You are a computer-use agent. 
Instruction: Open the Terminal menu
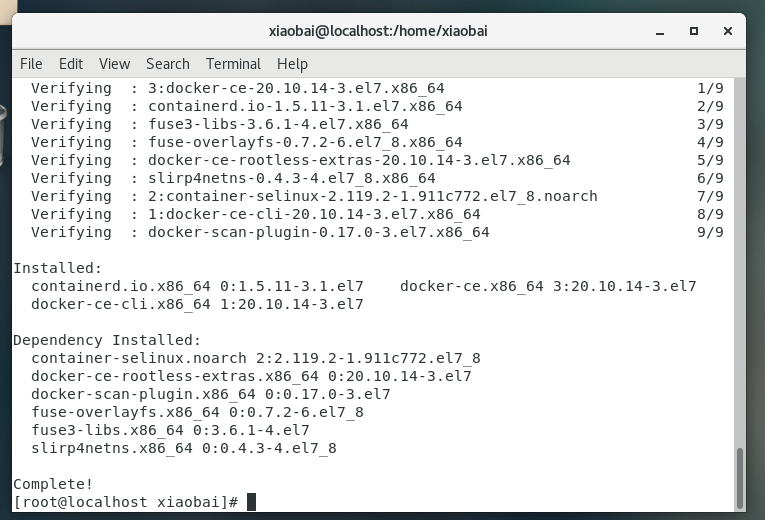pyautogui.click(x=233, y=64)
